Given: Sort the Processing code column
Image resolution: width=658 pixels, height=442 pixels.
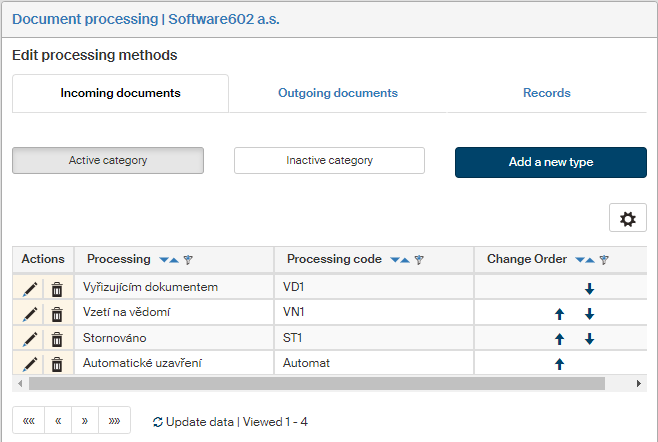Looking at the screenshot, I should coord(400,260).
